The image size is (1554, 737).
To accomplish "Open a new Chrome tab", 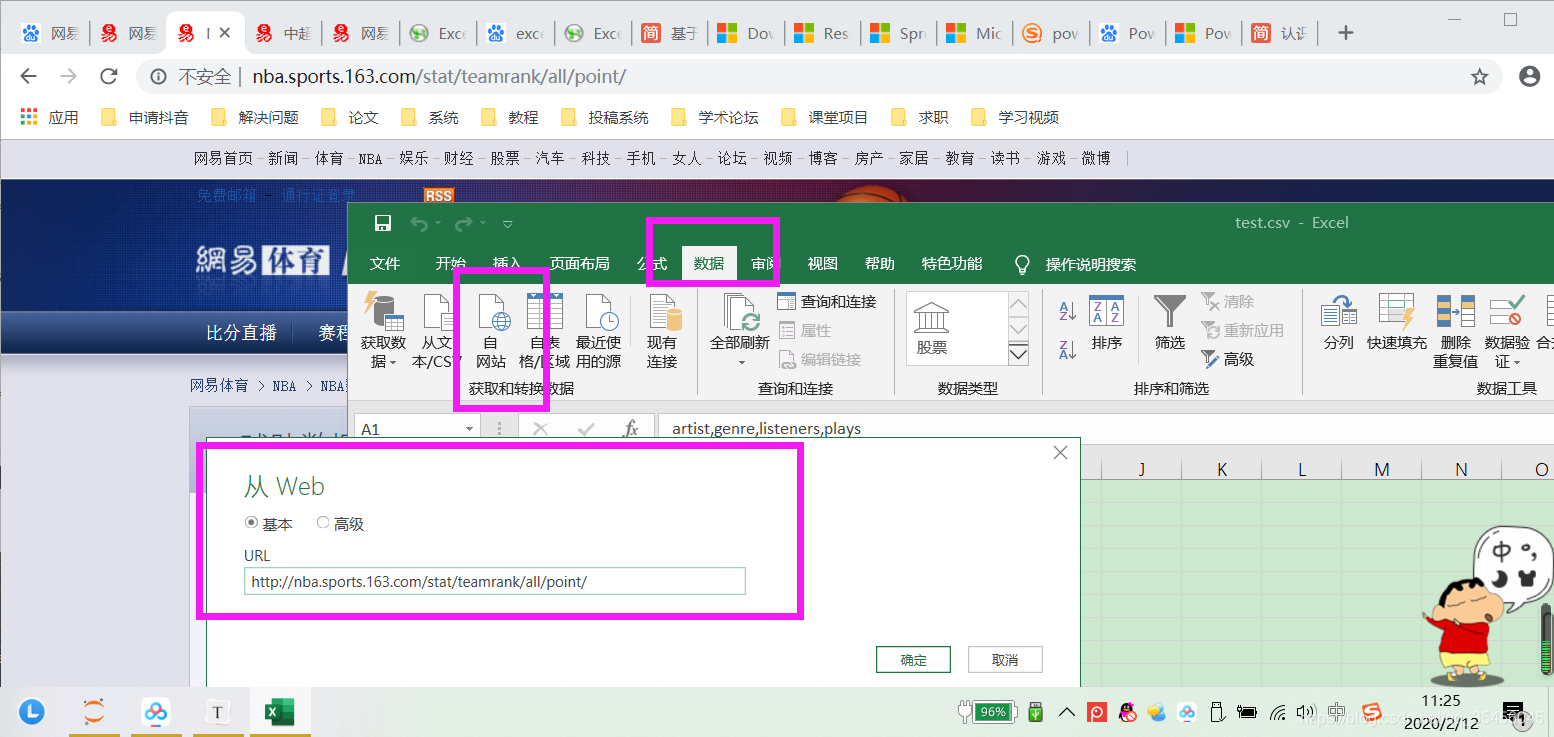I will coord(1346,33).
